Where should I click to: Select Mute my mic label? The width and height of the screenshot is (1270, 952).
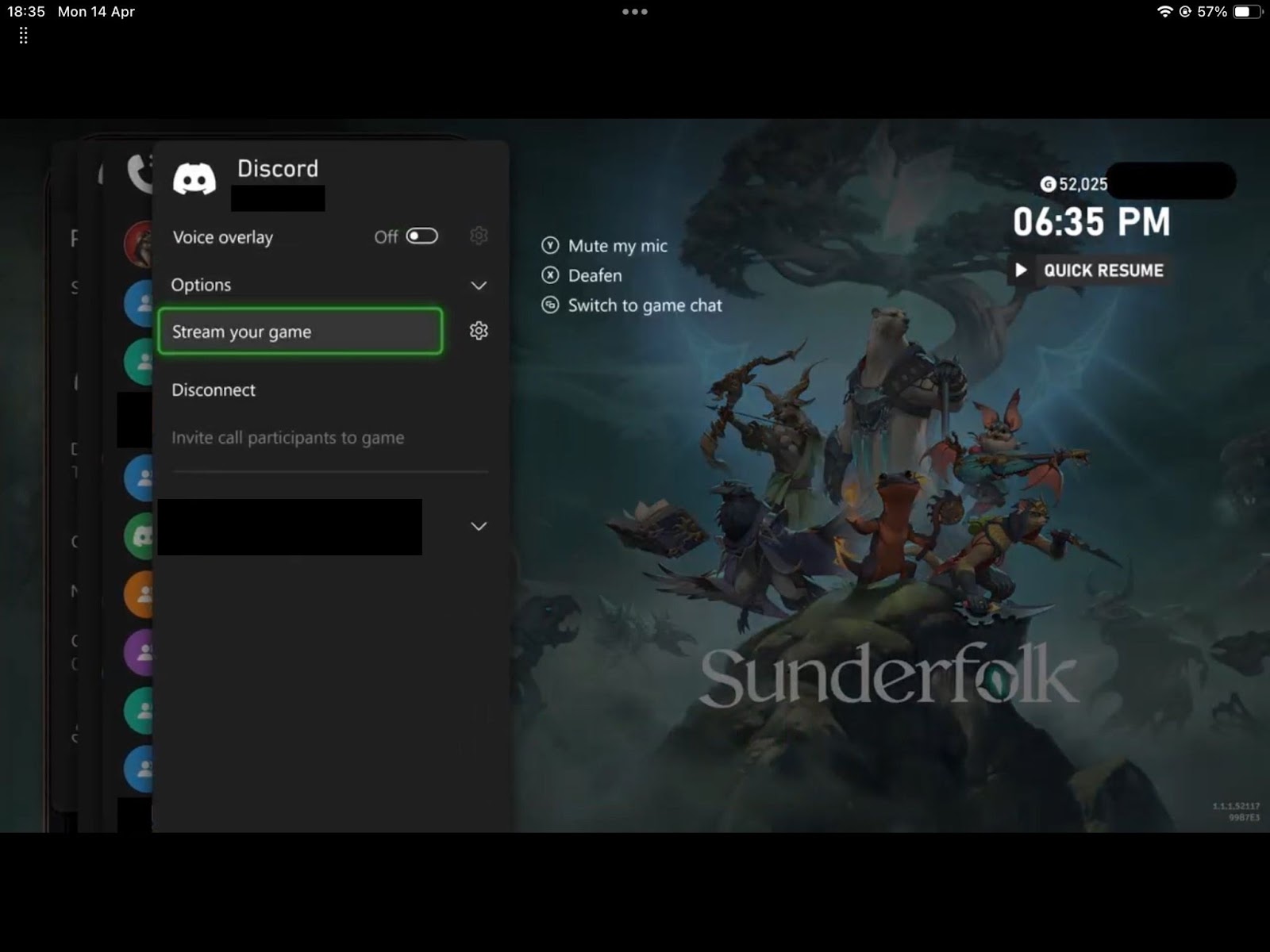(618, 246)
